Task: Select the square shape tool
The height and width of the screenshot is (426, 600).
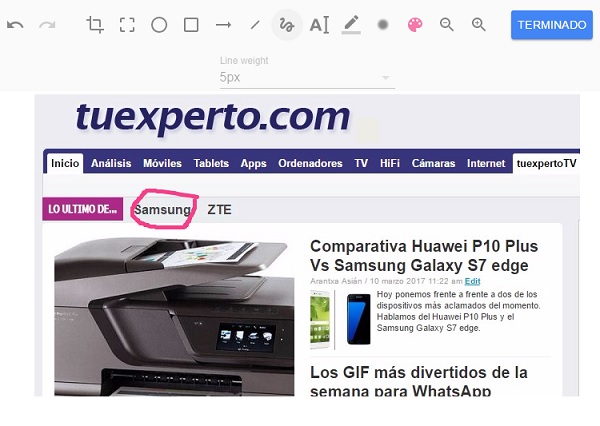Action: (191, 25)
